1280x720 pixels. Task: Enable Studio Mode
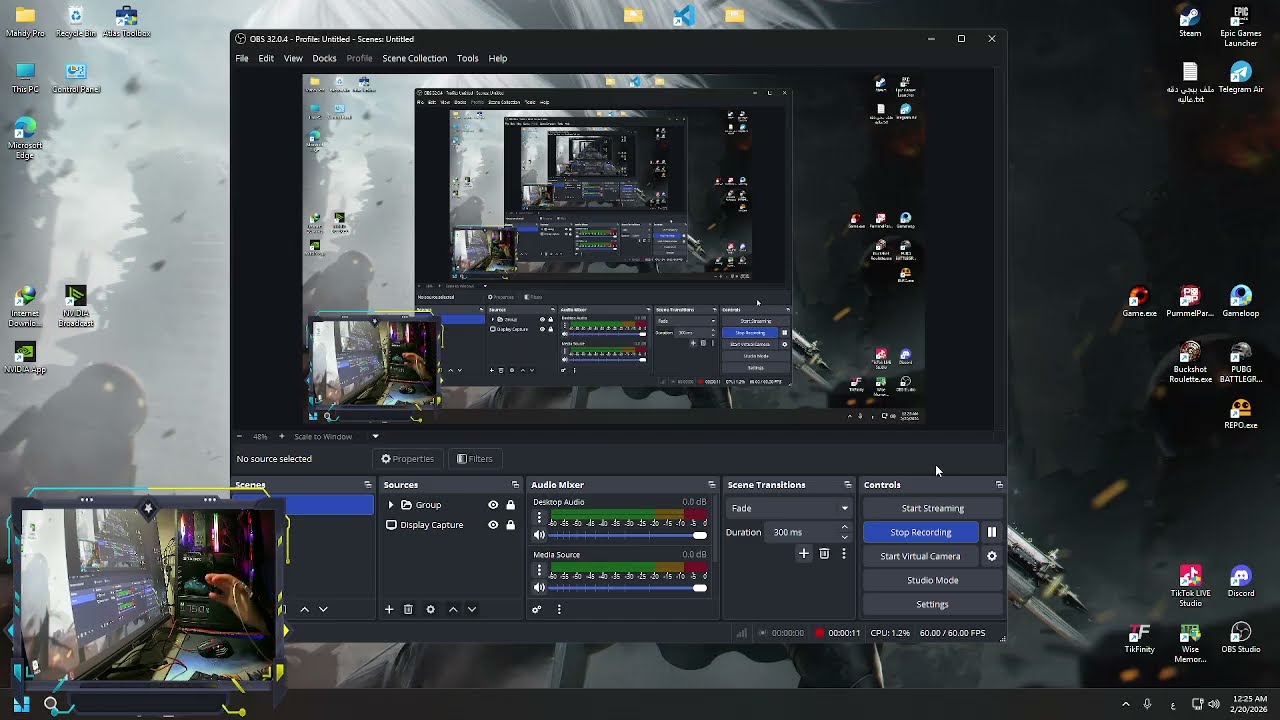point(932,580)
